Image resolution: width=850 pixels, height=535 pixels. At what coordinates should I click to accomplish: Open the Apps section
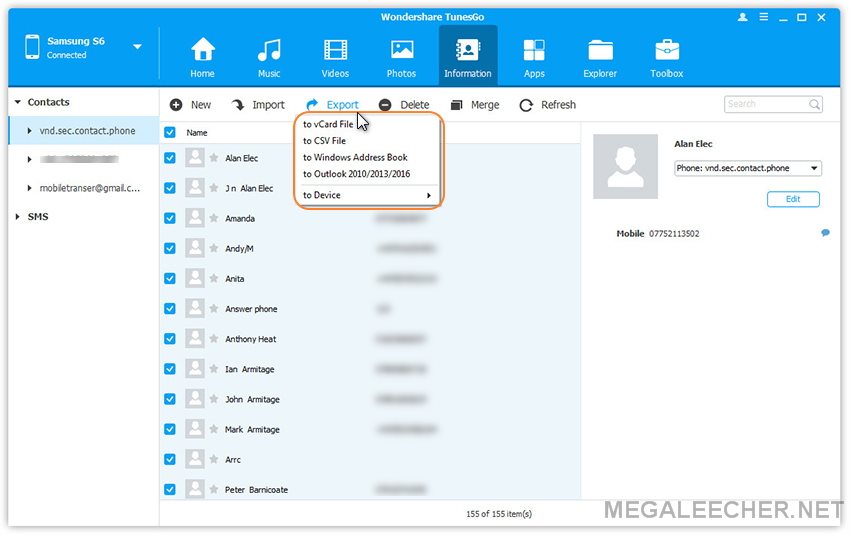(534, 57)
